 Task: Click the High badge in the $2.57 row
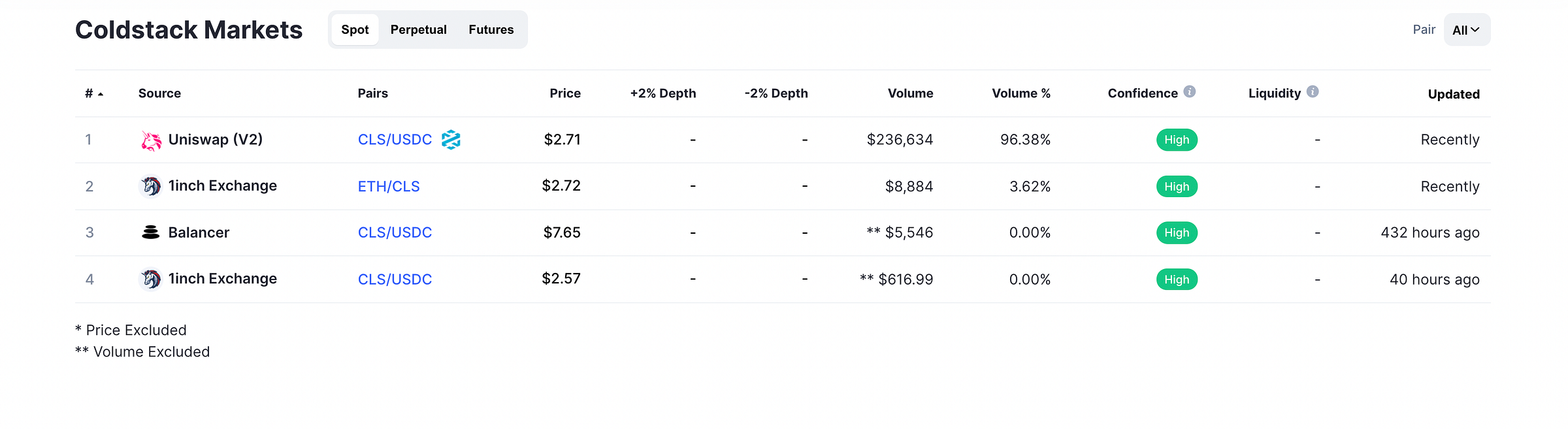pyautogui.click(x=1177, y=279)
